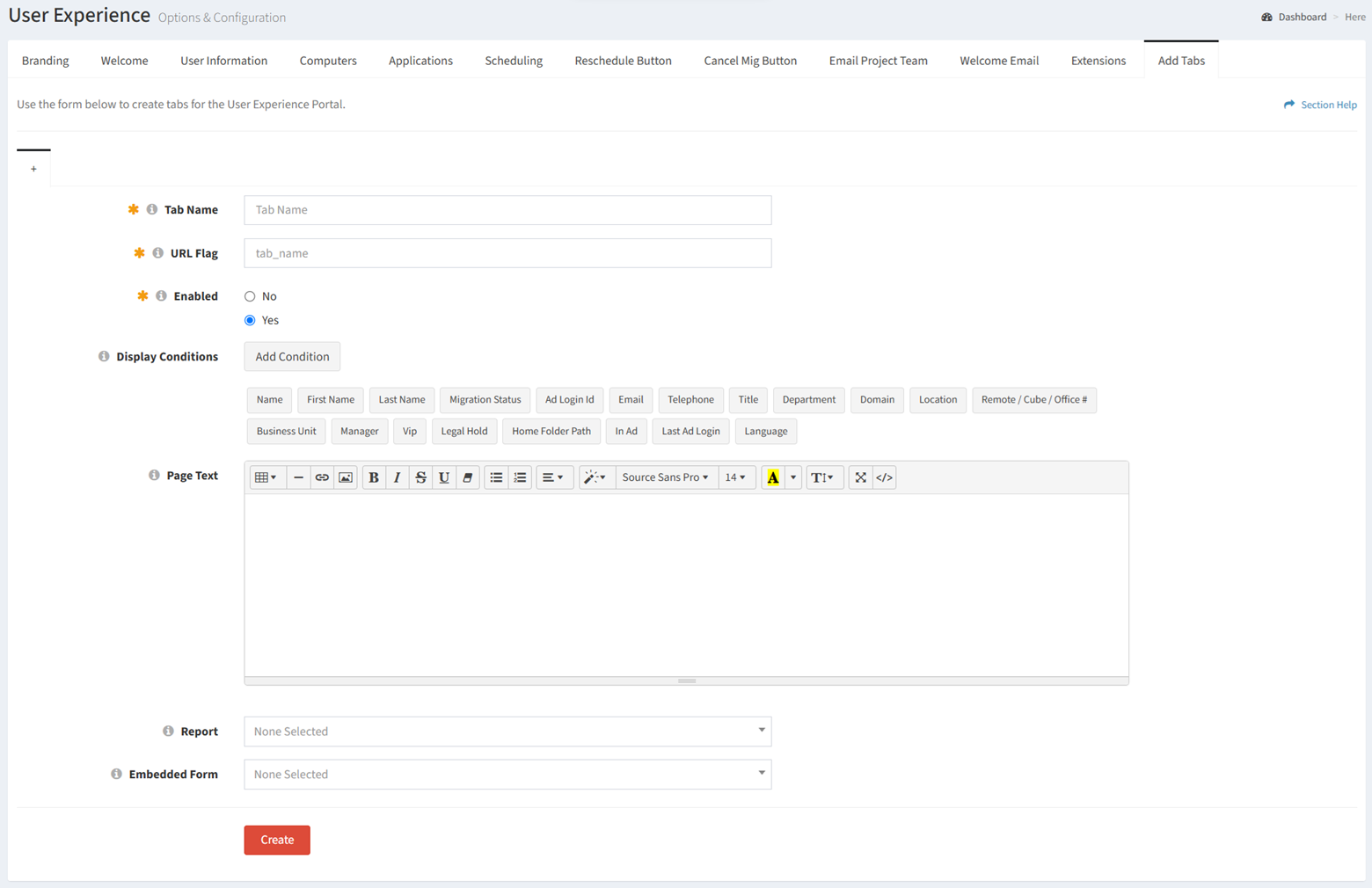Insert the Last Ad Login tag

pos(690,431)
